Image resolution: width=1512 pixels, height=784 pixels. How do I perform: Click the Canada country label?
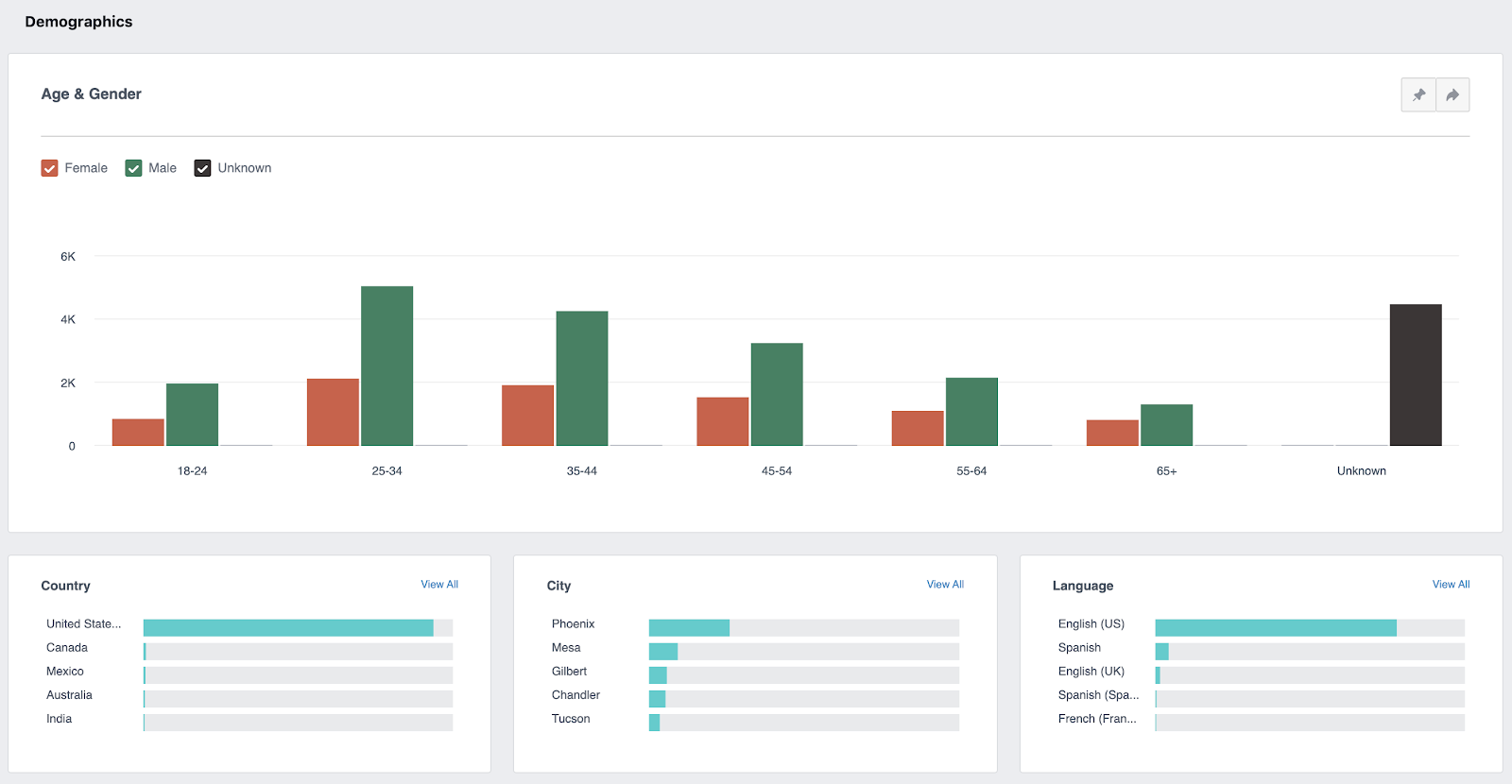67,648
